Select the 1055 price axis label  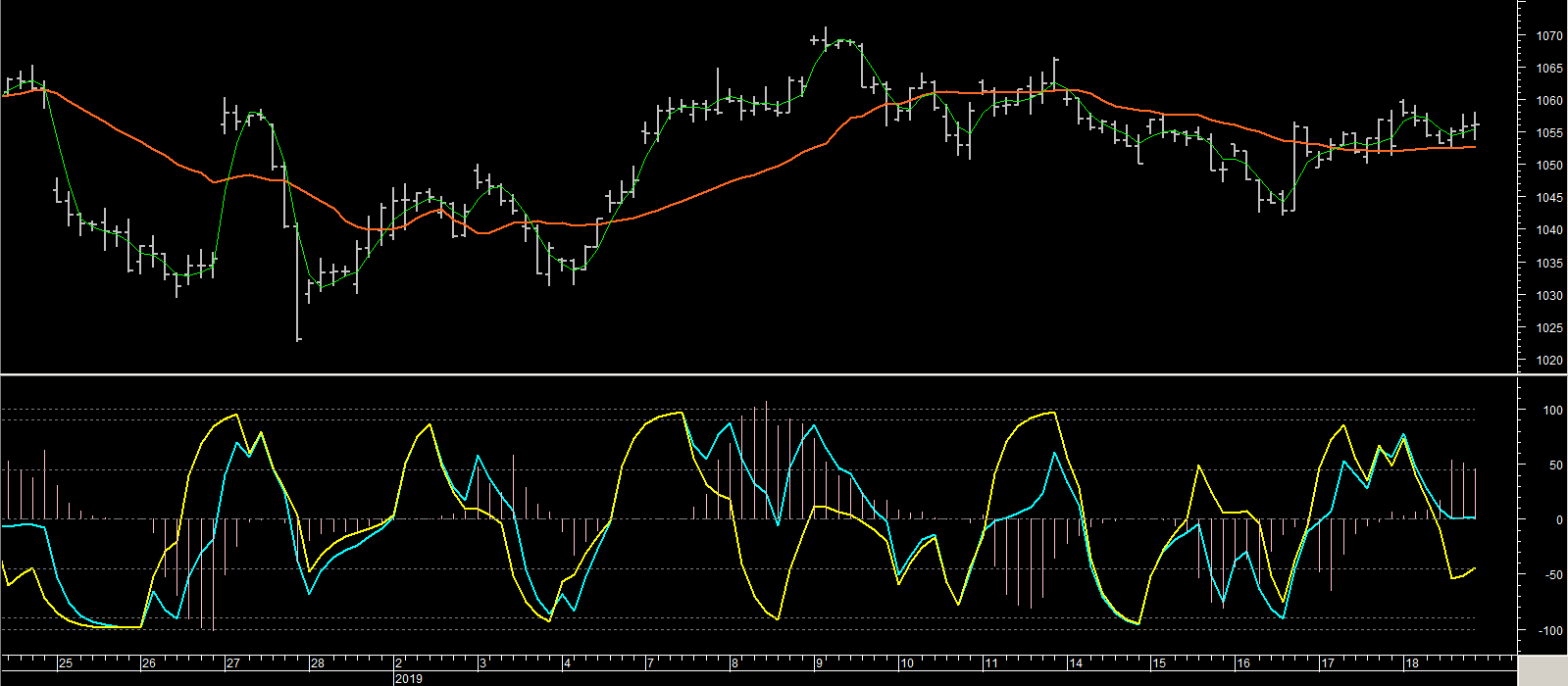[1549, 133]
